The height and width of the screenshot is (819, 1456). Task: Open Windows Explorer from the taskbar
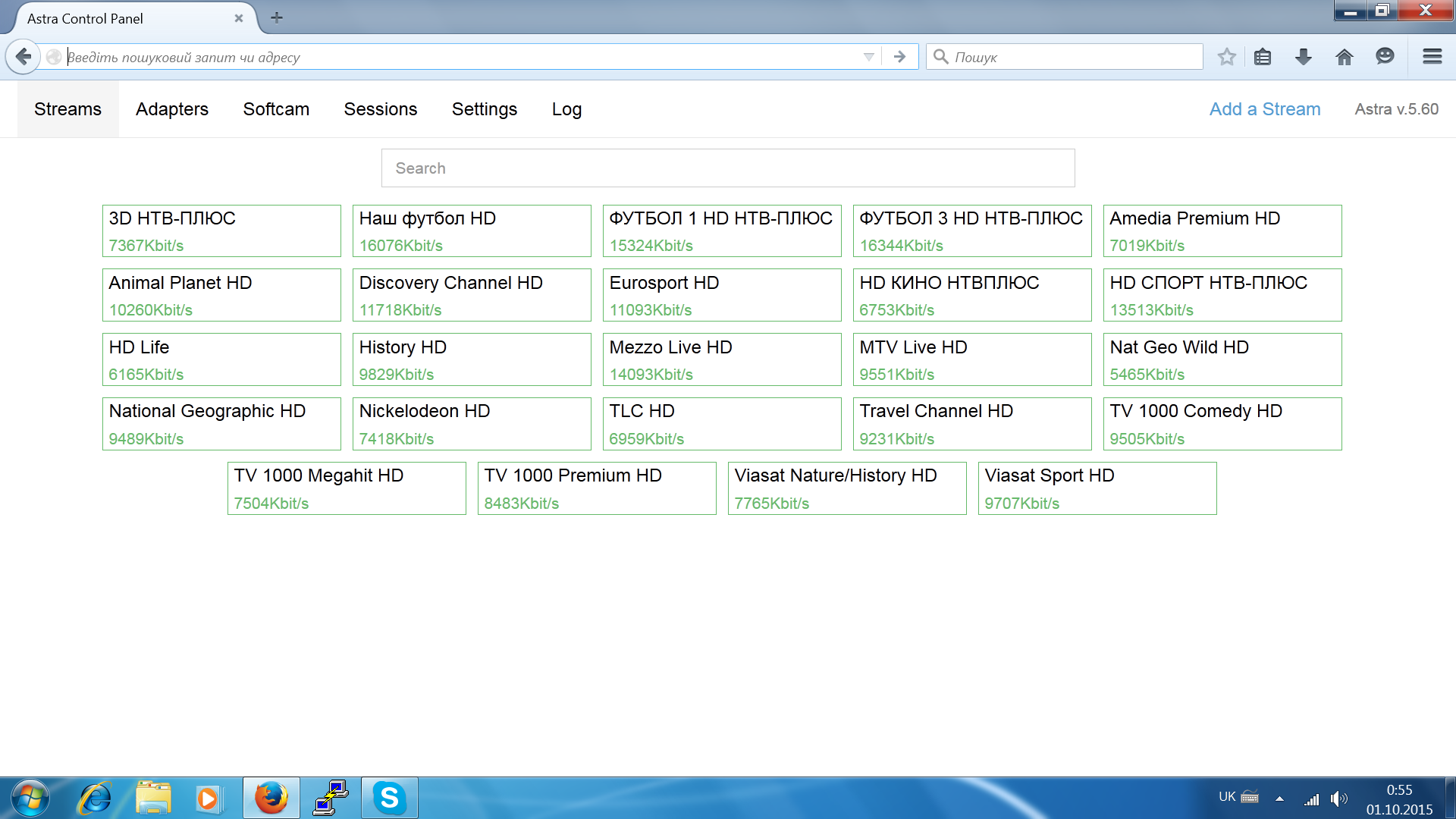tap(153, 798)
